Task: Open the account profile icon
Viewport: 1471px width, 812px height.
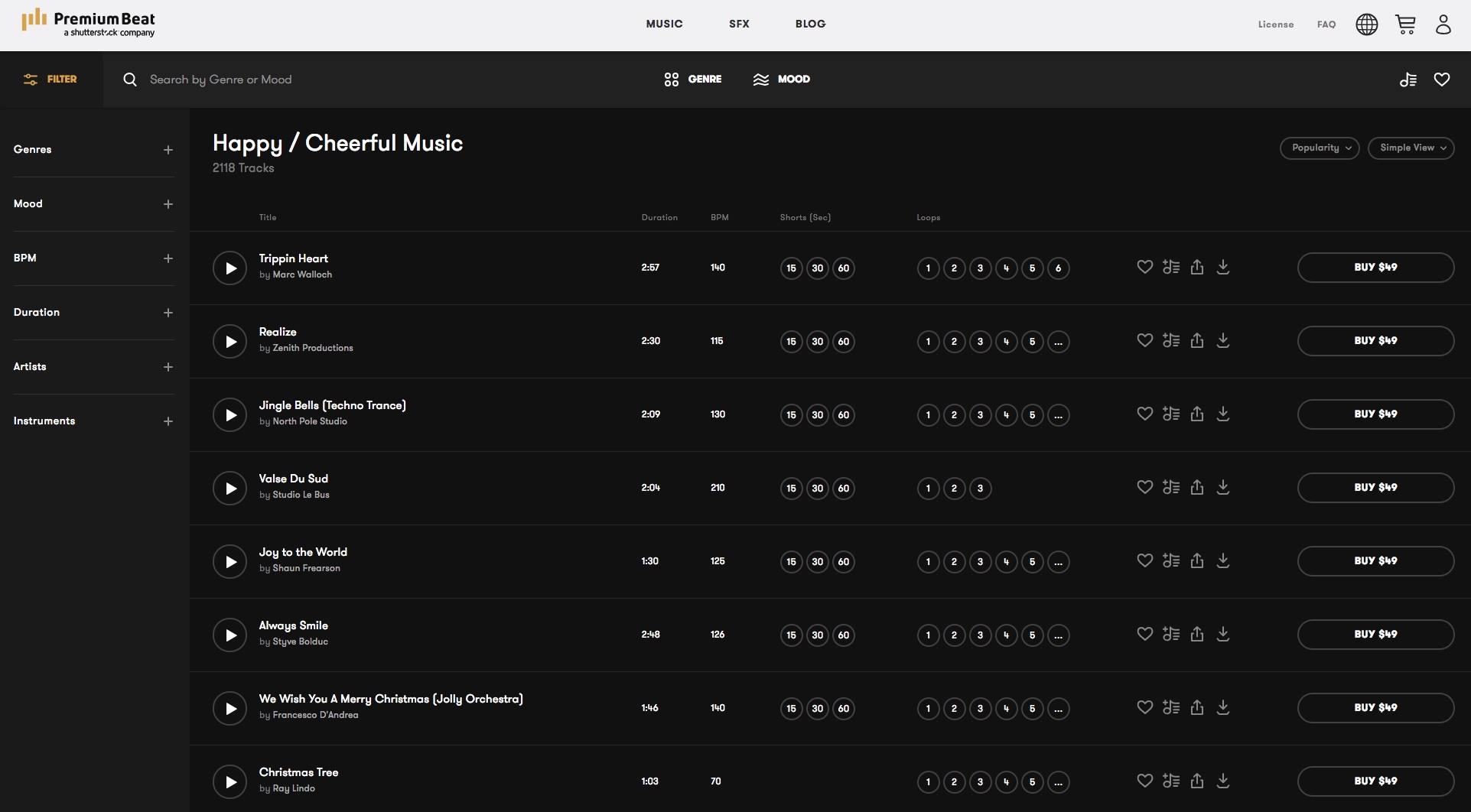Action: pos(1444,24)
